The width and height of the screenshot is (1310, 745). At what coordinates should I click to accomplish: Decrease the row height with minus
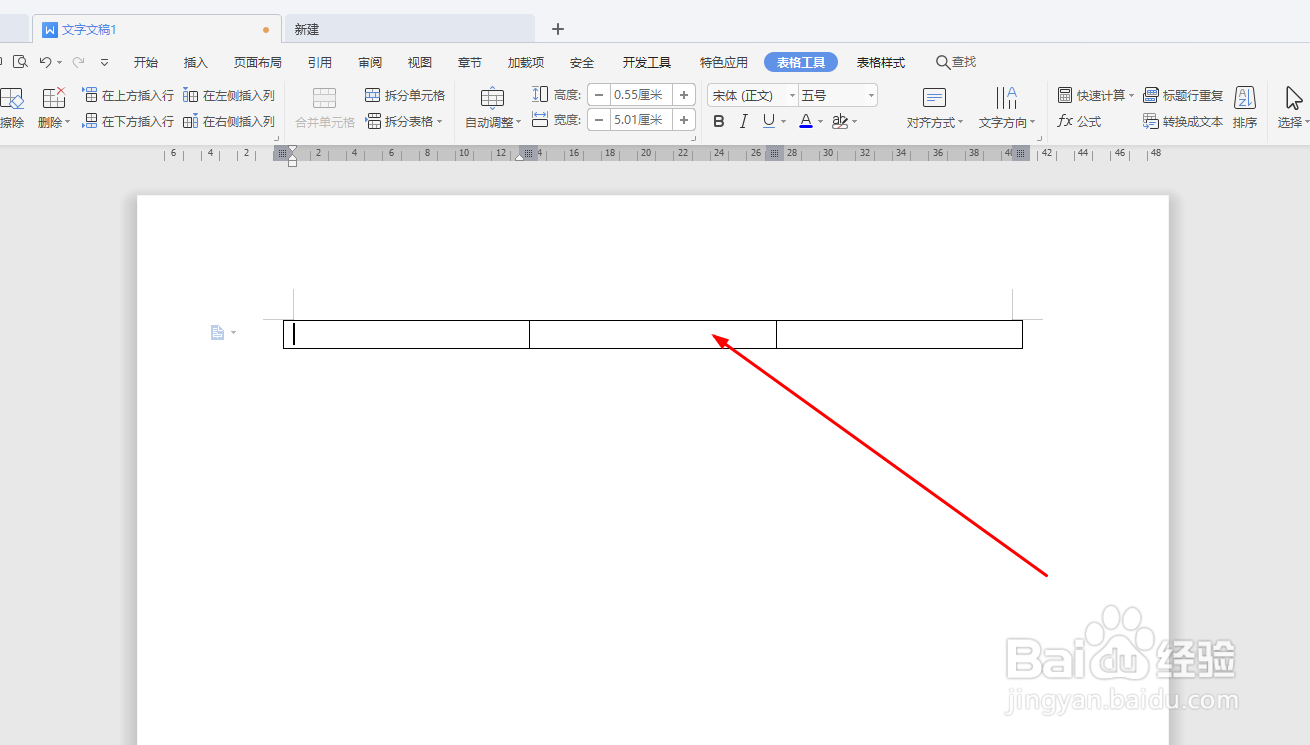[599, 95]
